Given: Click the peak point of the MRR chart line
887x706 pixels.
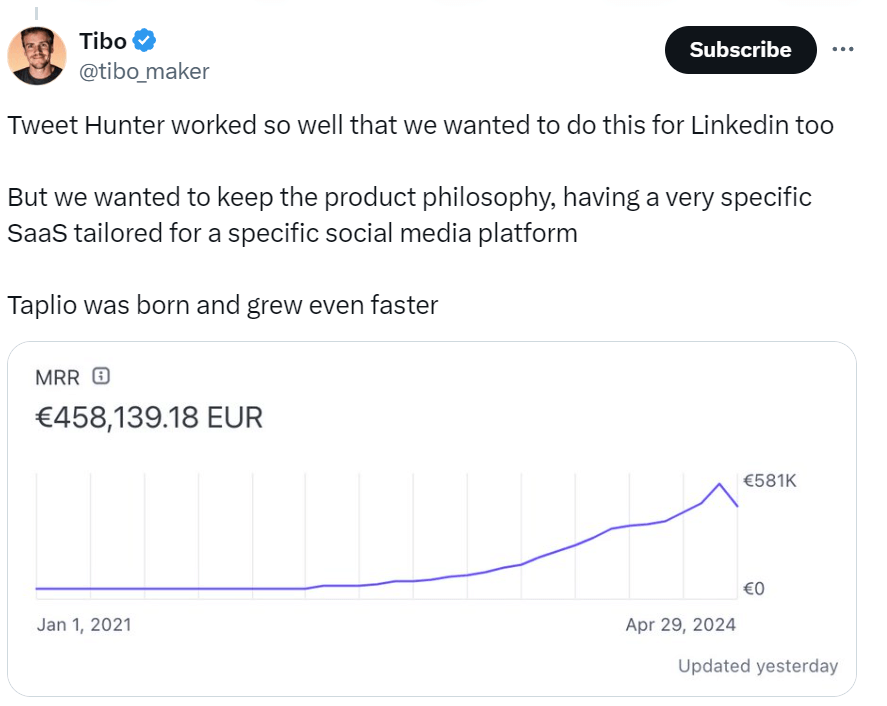Looking at the screenshot, I should [x=720, y=484].
